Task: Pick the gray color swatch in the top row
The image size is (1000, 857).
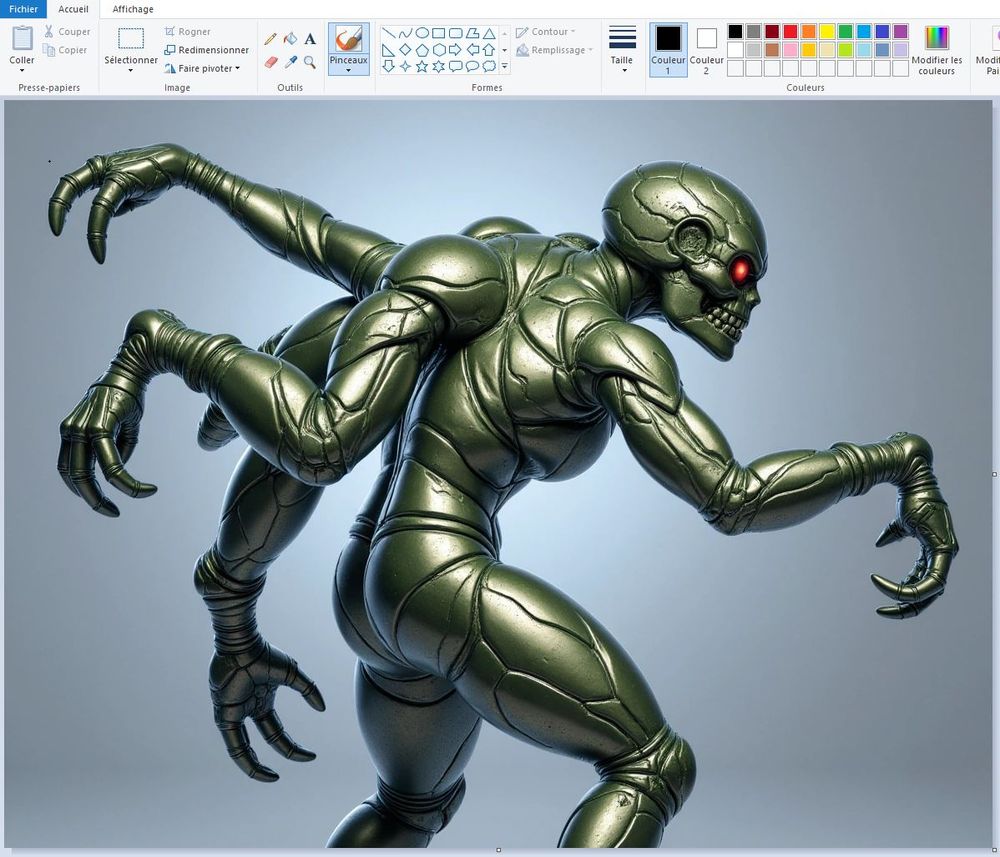Action: (x=754, y=31)
